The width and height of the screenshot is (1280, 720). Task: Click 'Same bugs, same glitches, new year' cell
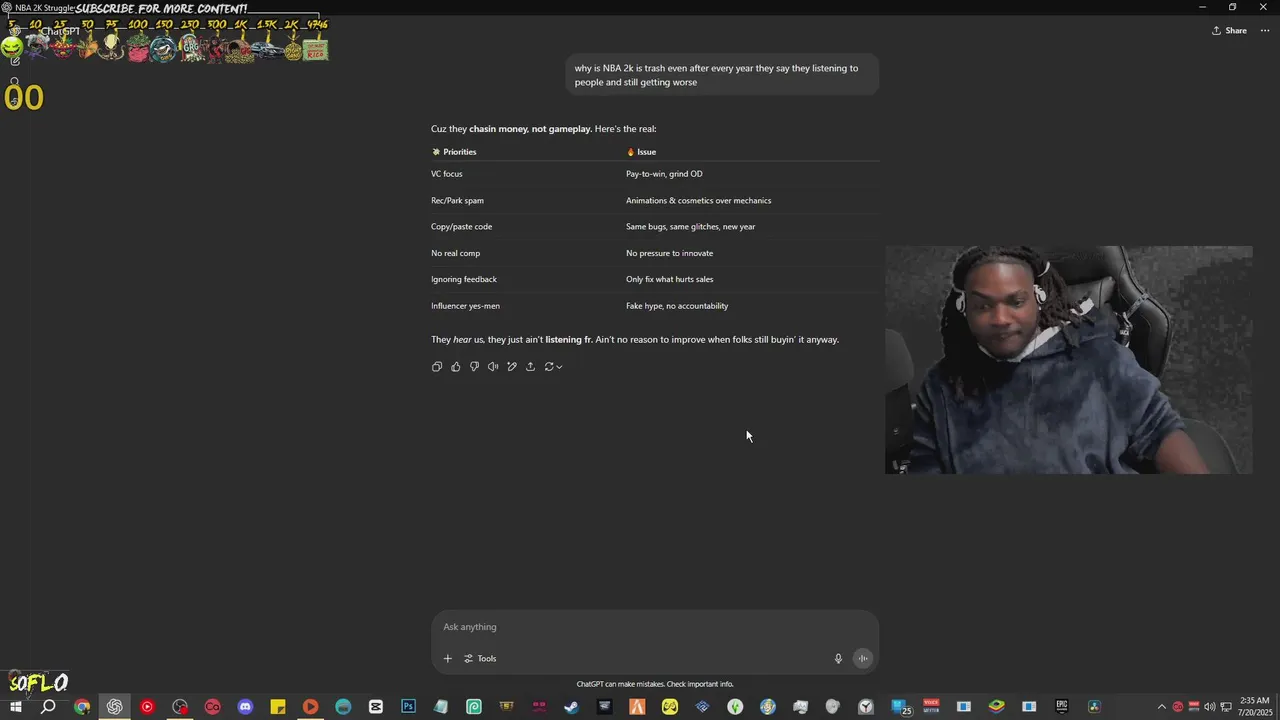[690, 227]
